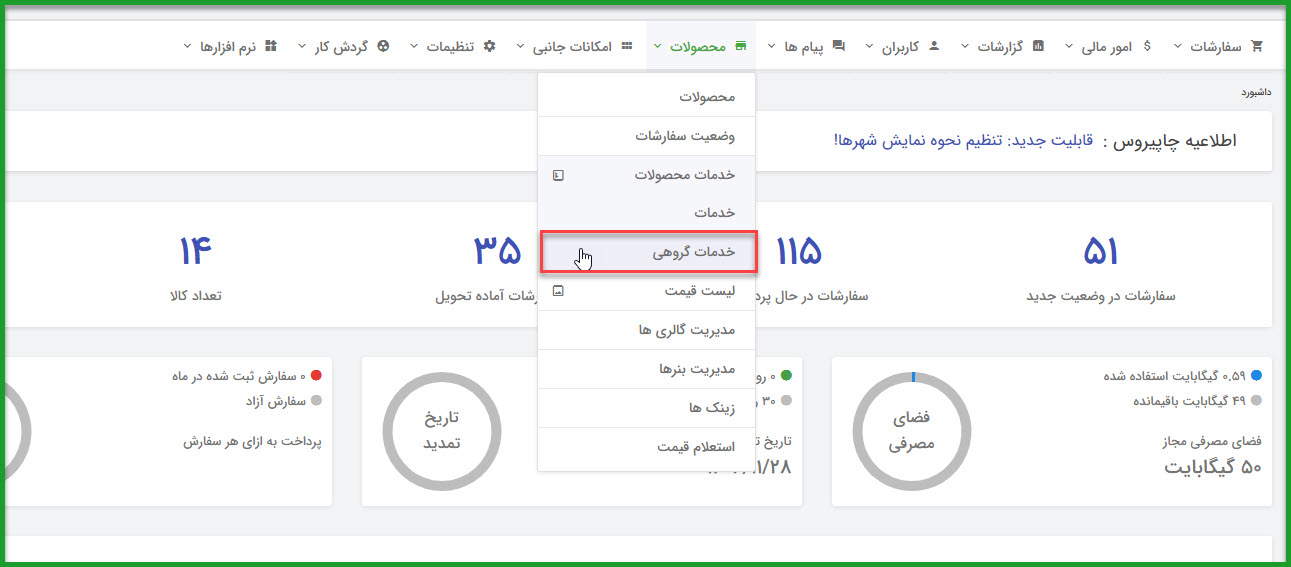Click the chat bubble icon for پیام ها

[838, 46]
